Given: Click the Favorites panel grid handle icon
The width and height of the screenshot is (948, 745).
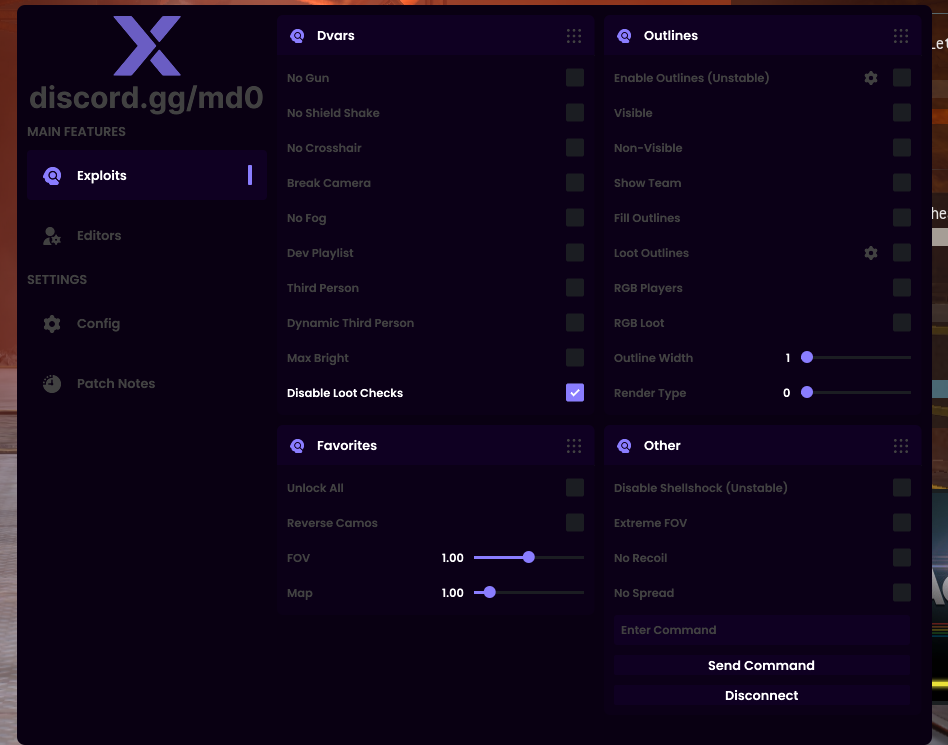Looking at the screenshot, I should tap(574, 446).
